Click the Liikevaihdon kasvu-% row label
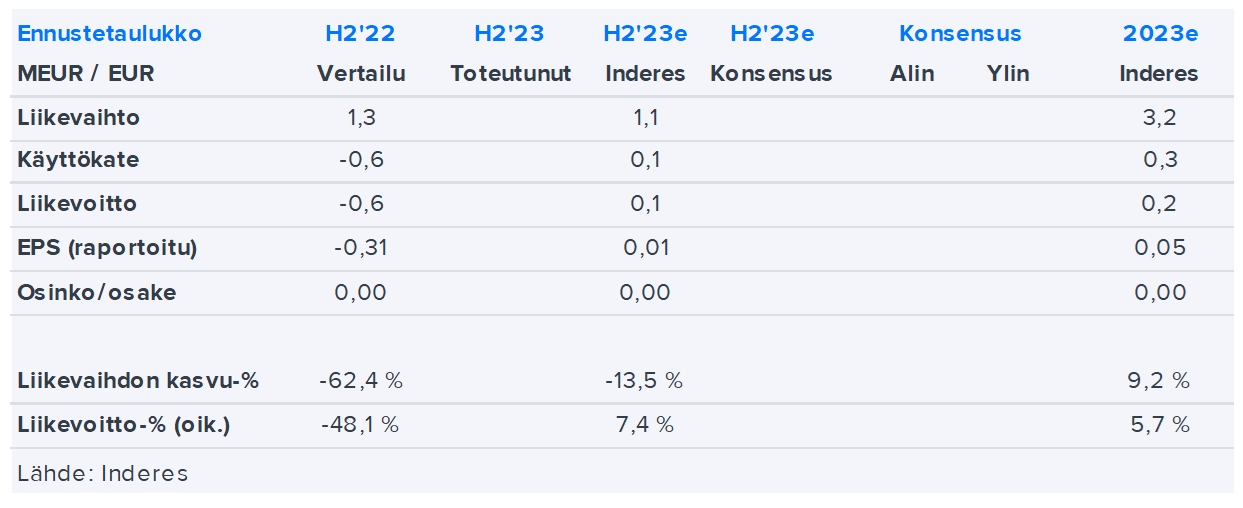1243x508 pixels. [x=138, y=380]
